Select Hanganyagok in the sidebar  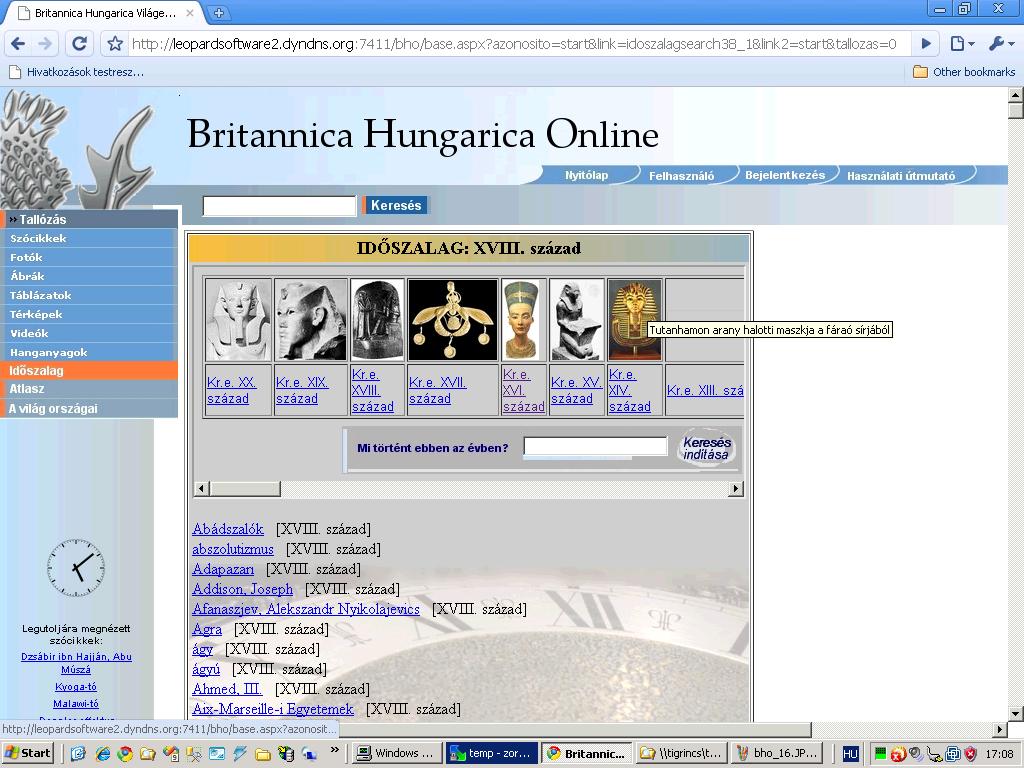click(89, 352)
